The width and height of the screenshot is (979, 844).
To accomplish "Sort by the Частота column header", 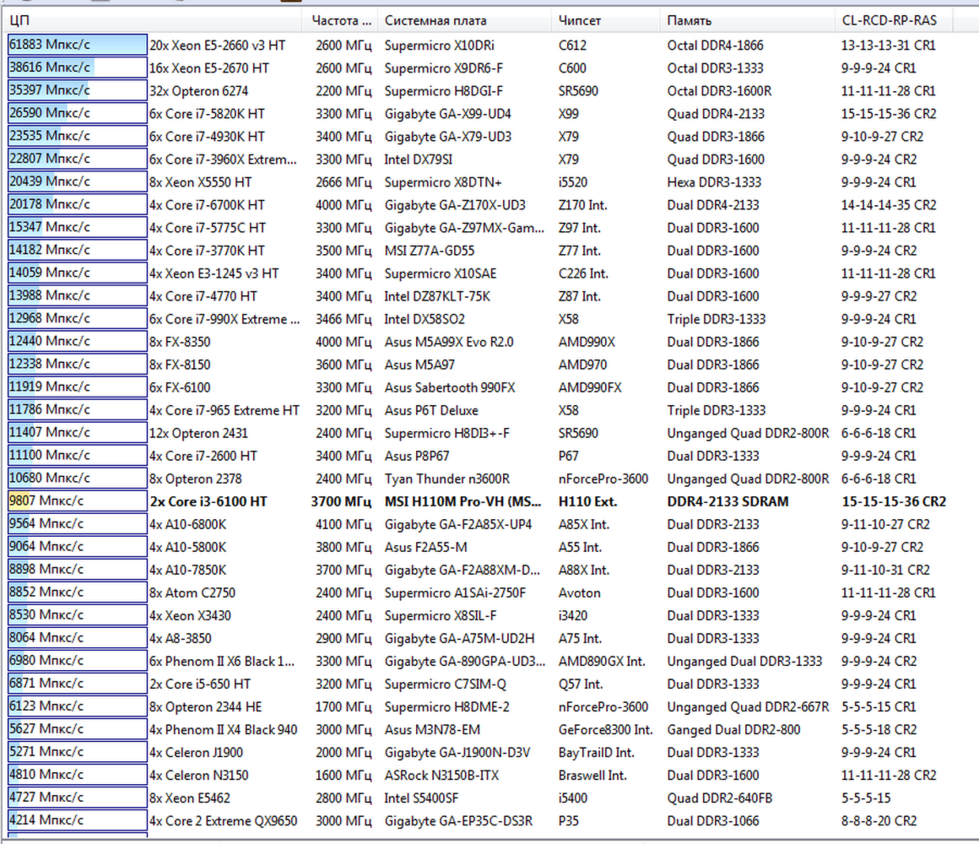I will click(x=340, y=21).
